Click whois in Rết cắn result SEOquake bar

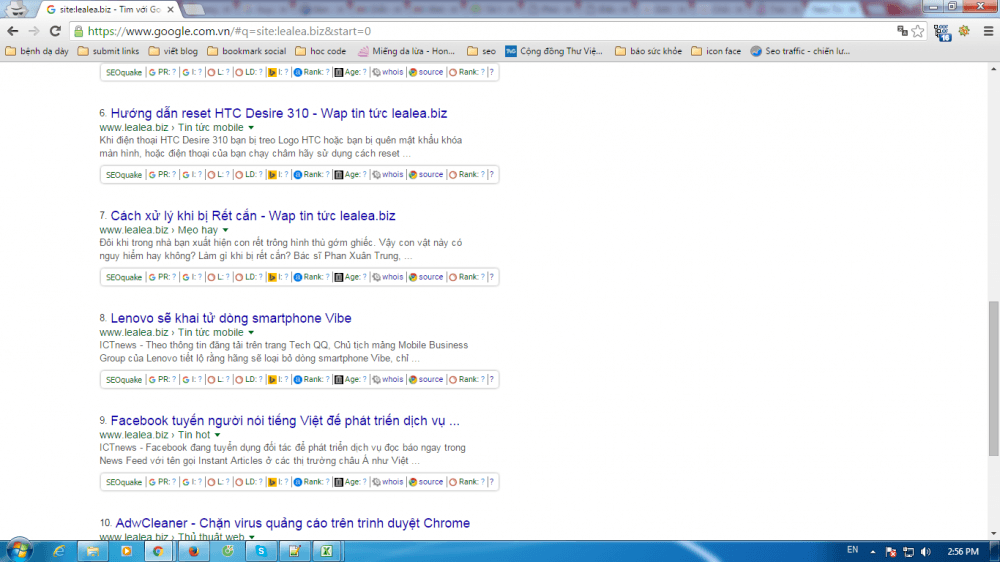(388, 277)
